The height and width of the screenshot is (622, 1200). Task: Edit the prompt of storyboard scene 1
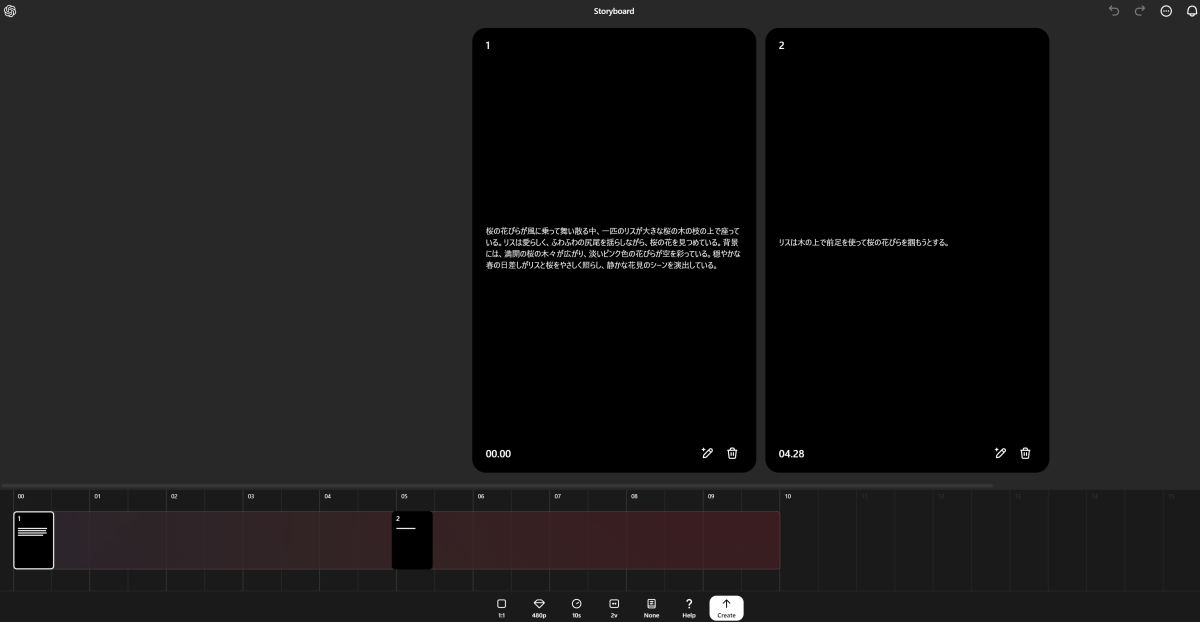tap(708, 453)
